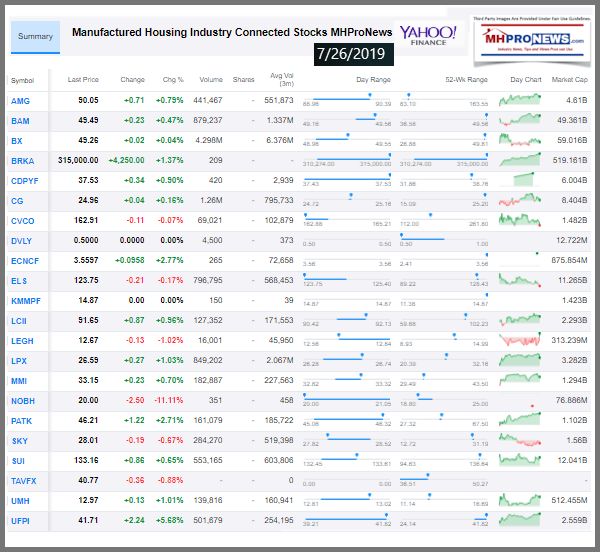The width and height of the screenshot is (600, 552).
Task: Select PATK last price 46.21
Action: click(88, 420)
